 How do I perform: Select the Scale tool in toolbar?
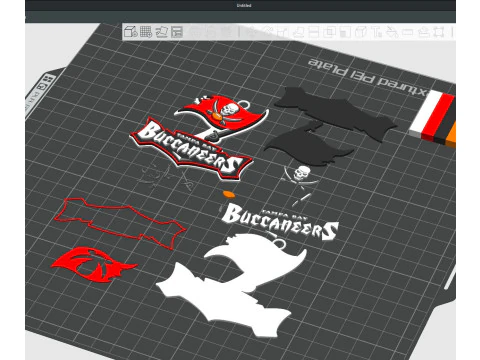pos(282,32)
